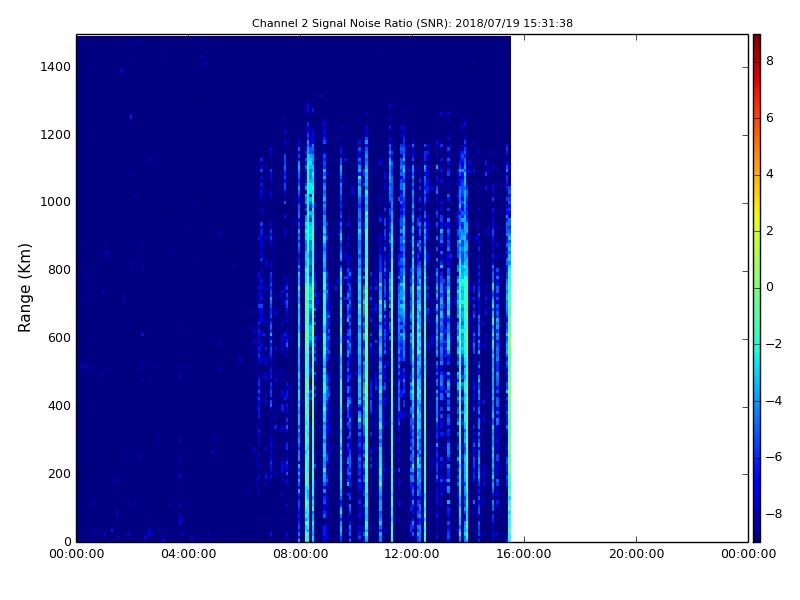
Task: Click the yellow region of the SNR colorbar
Action: 757,209
